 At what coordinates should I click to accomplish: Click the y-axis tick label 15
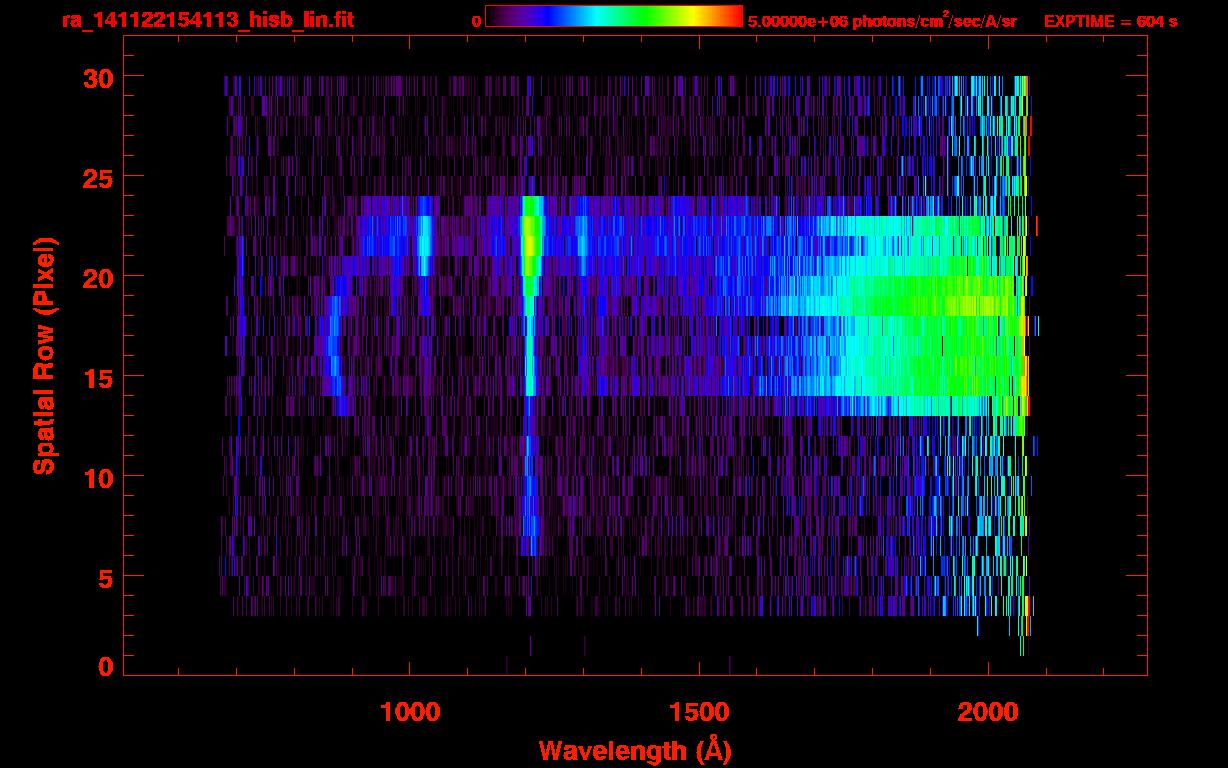coord(96,377)
